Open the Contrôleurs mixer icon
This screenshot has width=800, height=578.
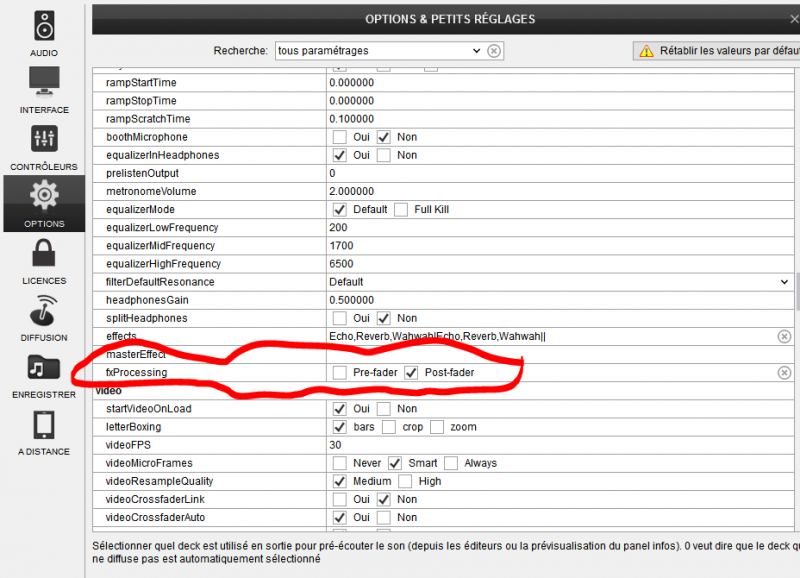pos(44,139)
